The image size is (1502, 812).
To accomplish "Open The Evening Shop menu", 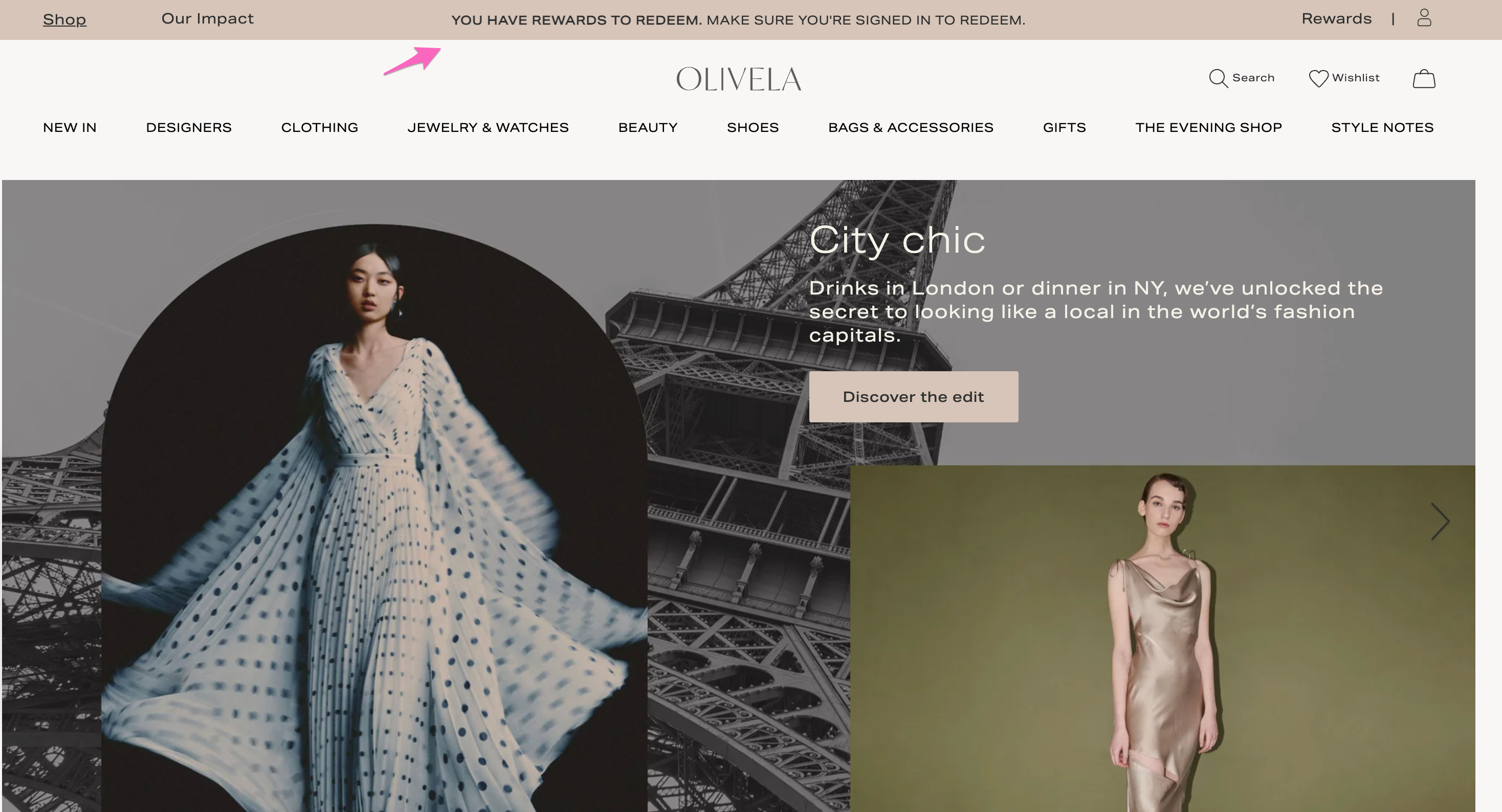I will pos(1209,128).
